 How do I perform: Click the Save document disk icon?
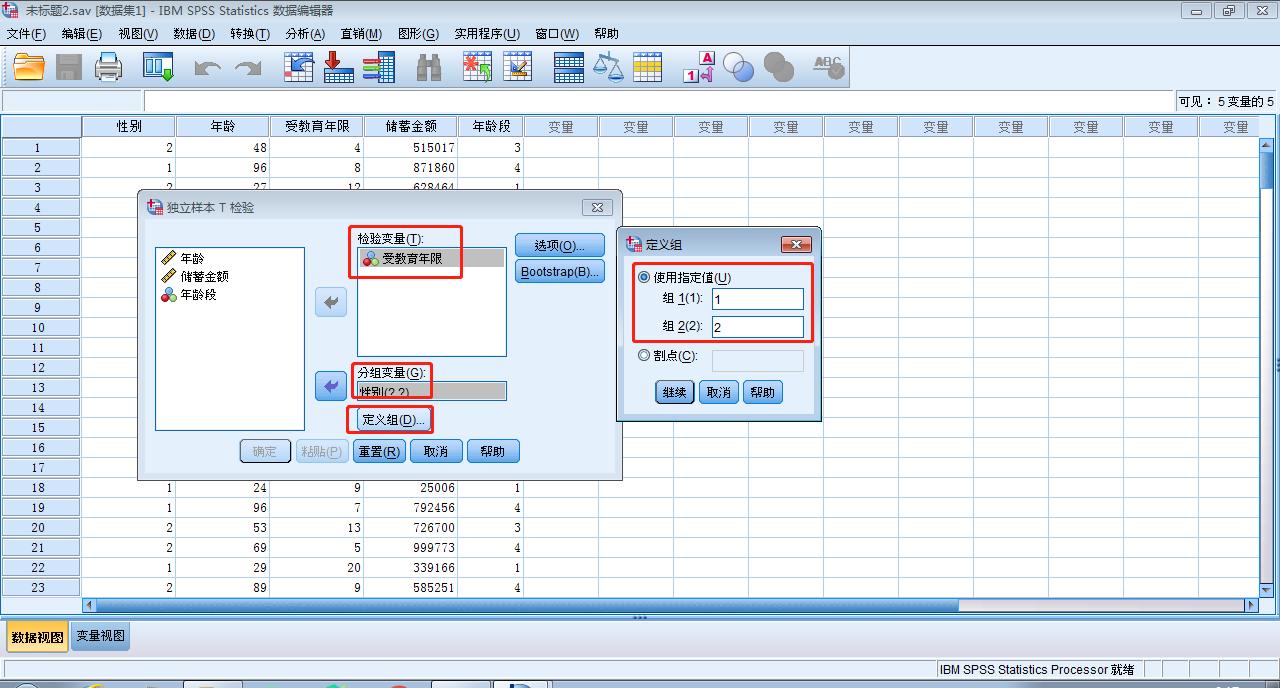coord(69,67)
